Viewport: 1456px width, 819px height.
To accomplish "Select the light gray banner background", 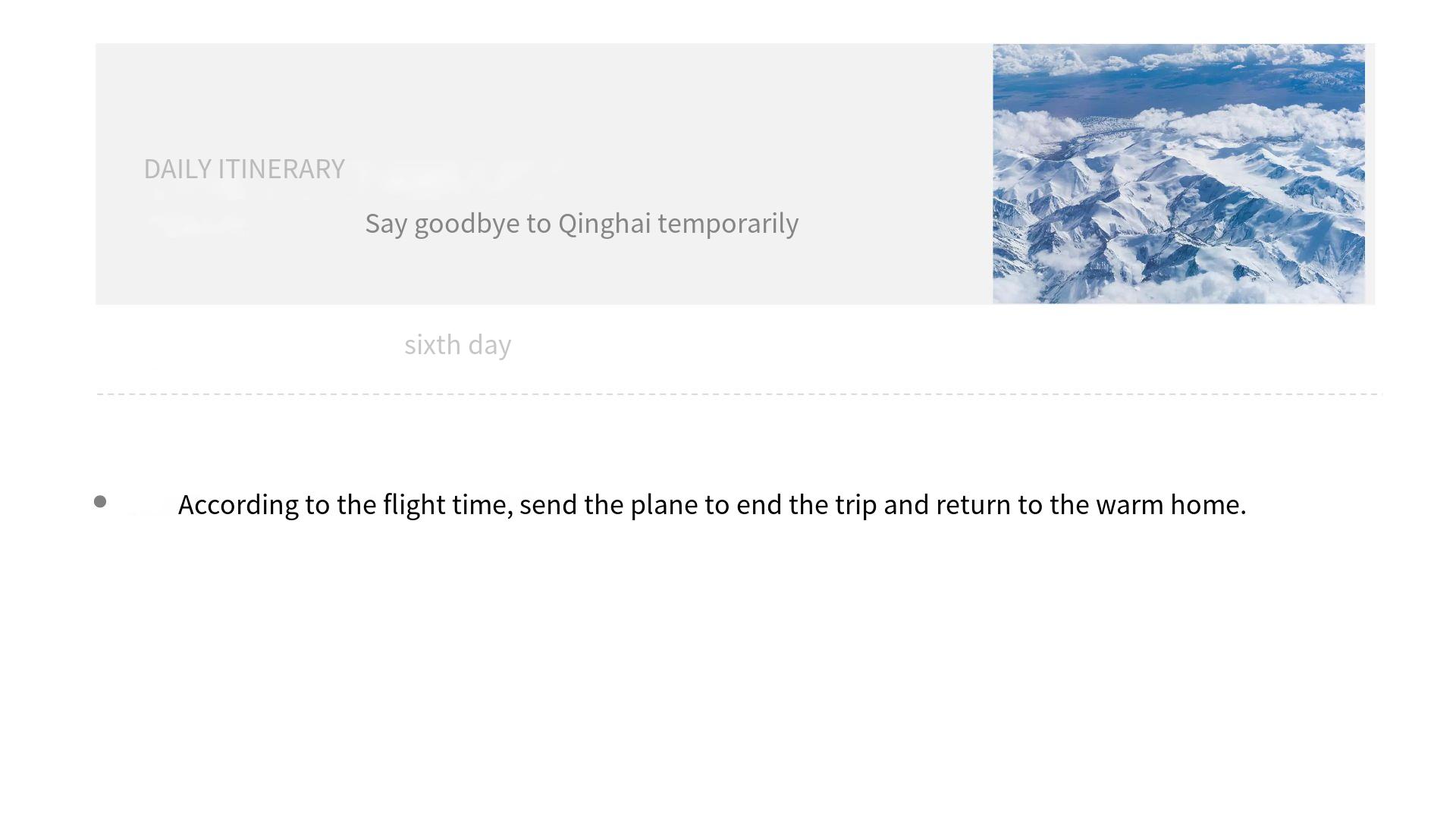I will [x=544, y=174].
